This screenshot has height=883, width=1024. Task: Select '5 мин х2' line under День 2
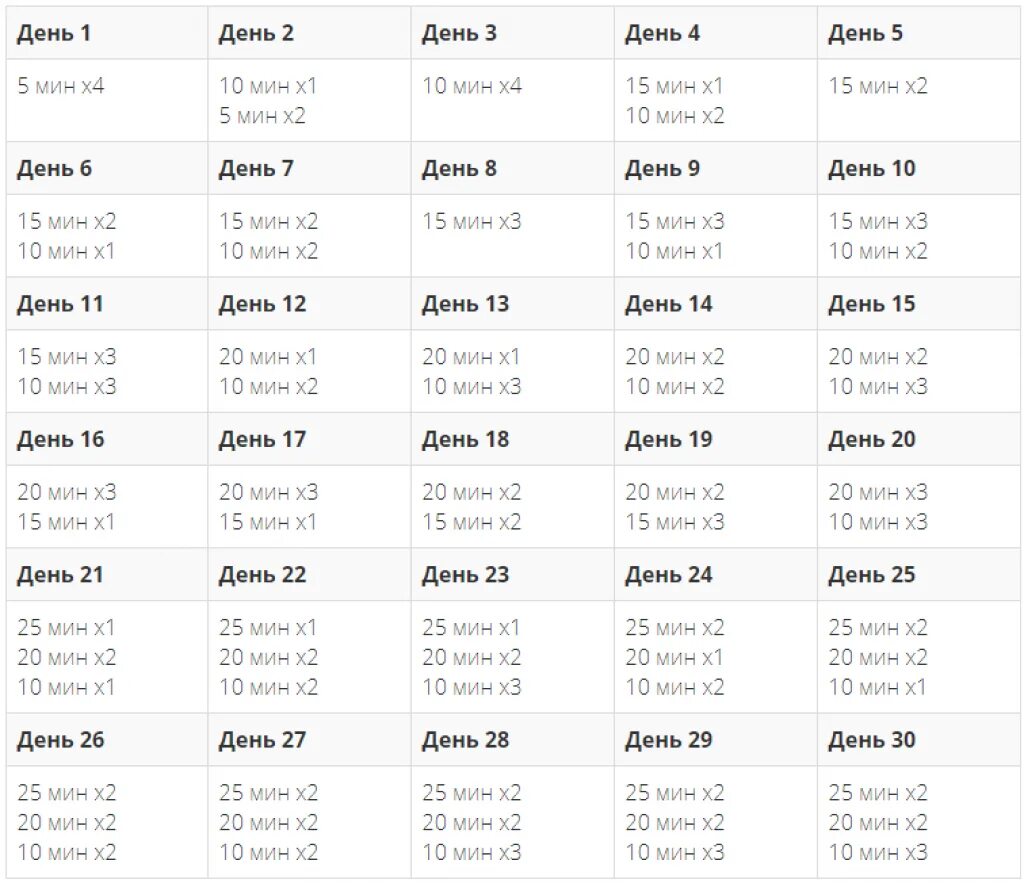point(263,116)
